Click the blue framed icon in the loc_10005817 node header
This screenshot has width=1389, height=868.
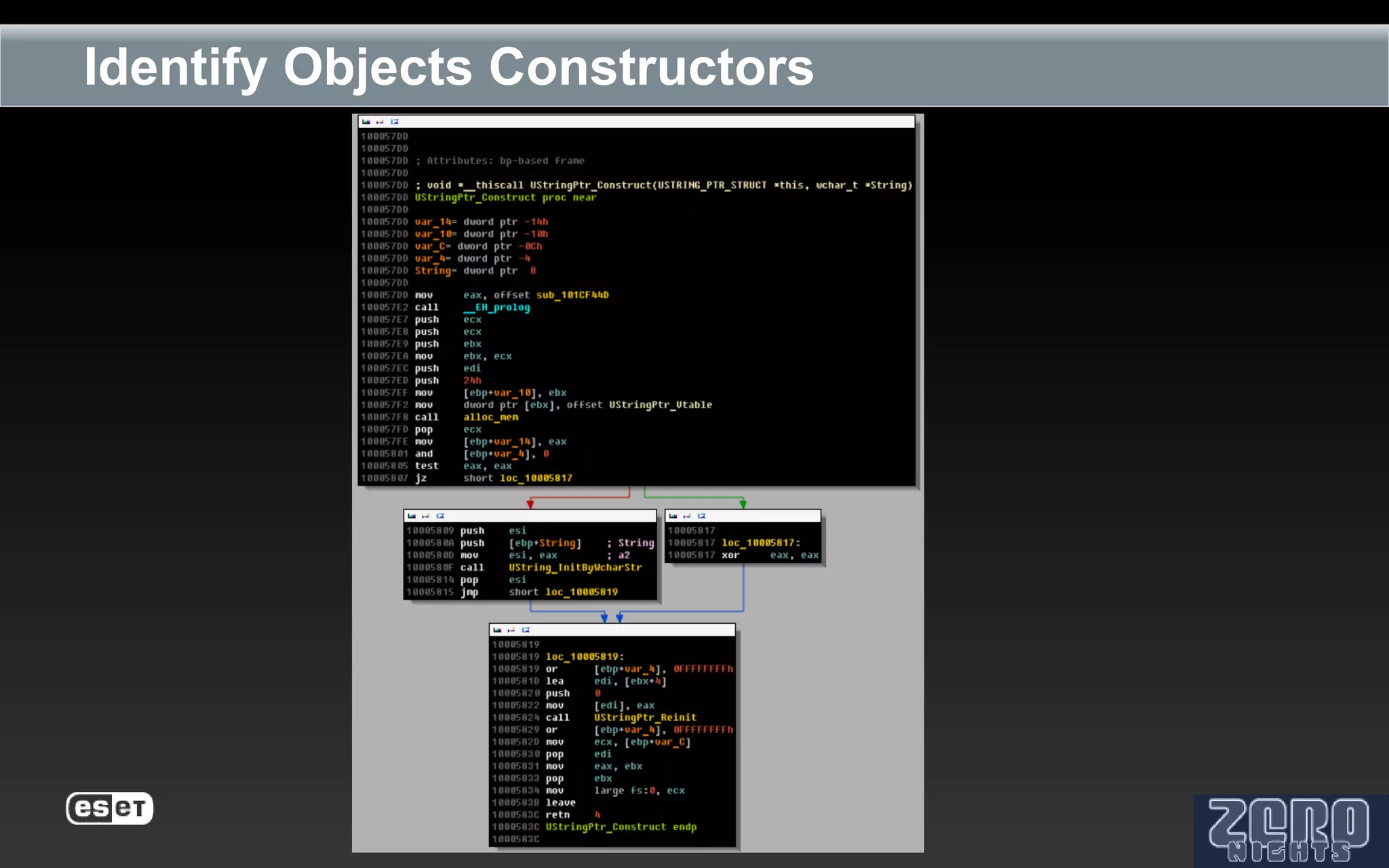(x=701, y=516)
